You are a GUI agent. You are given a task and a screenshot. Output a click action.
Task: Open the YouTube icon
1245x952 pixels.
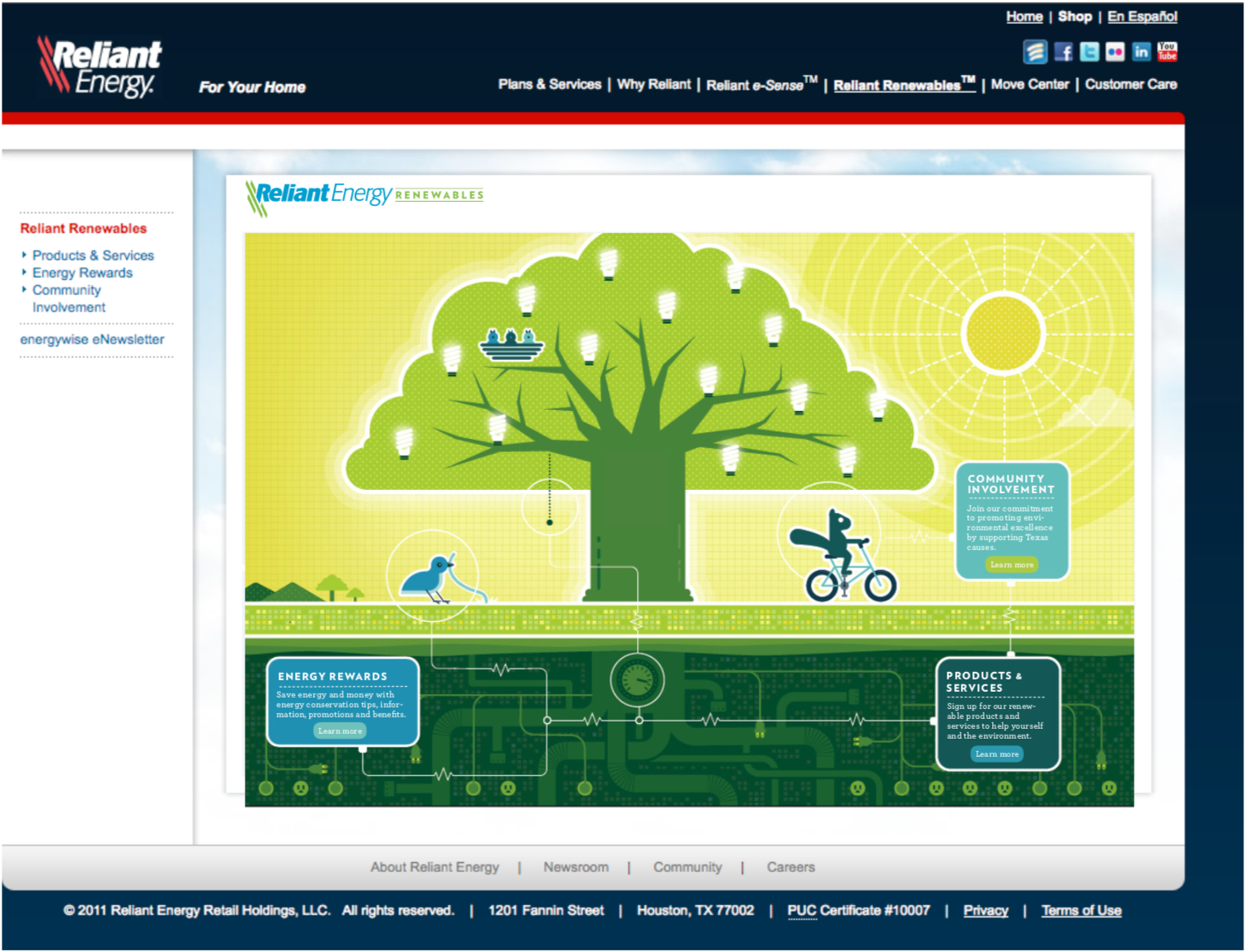tap(1167, 53)
